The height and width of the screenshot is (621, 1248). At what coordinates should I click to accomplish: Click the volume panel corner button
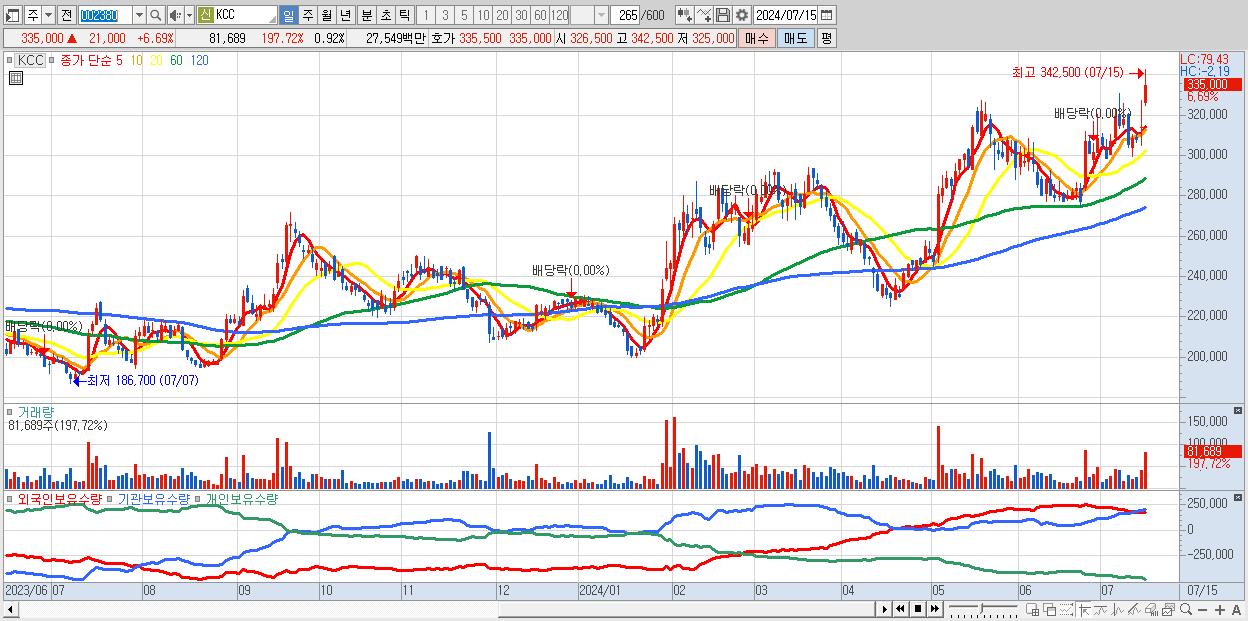pyautogui.click(x=1240, y=411)
